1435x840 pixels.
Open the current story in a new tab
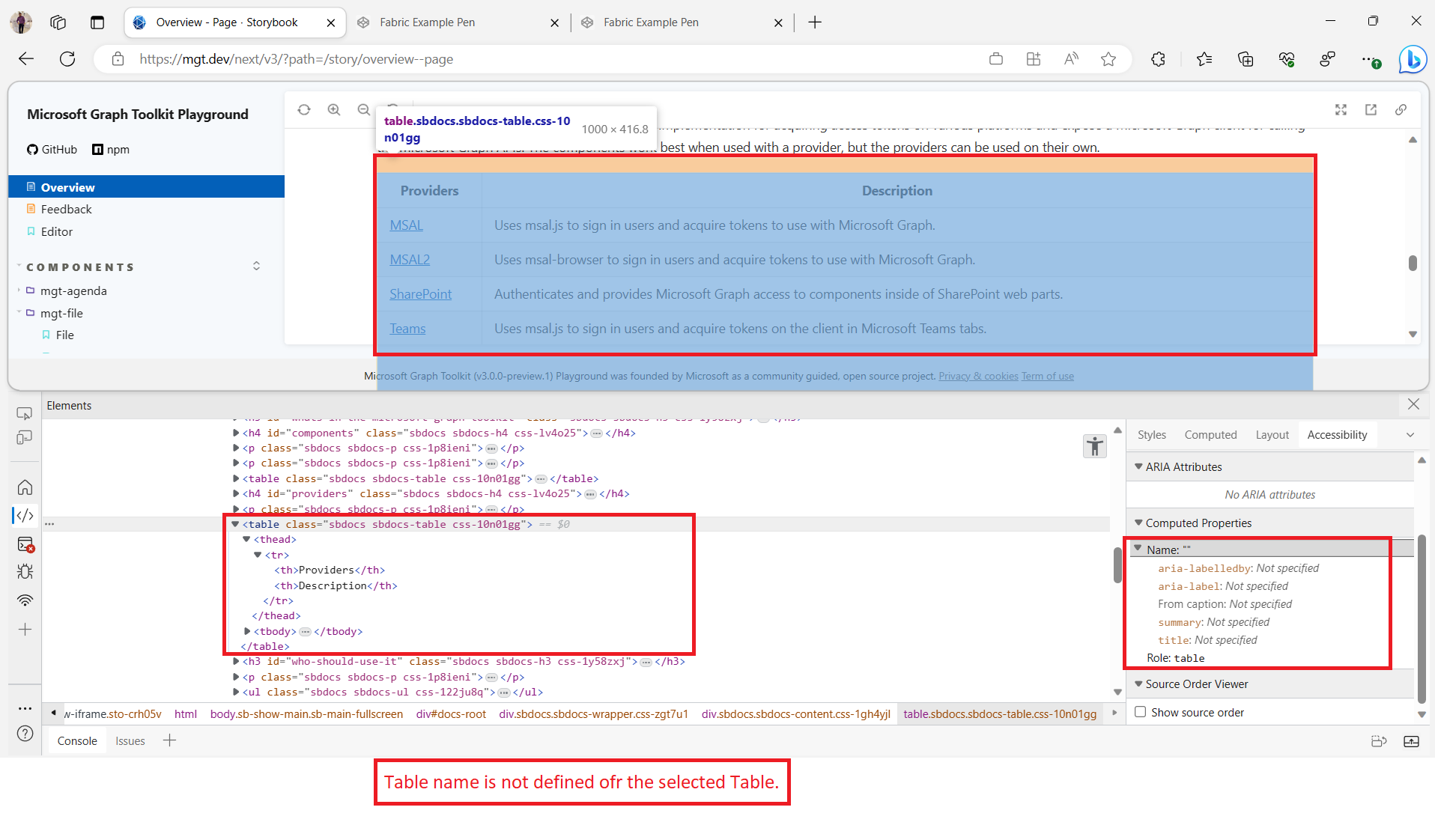[x=1371, y=109]
